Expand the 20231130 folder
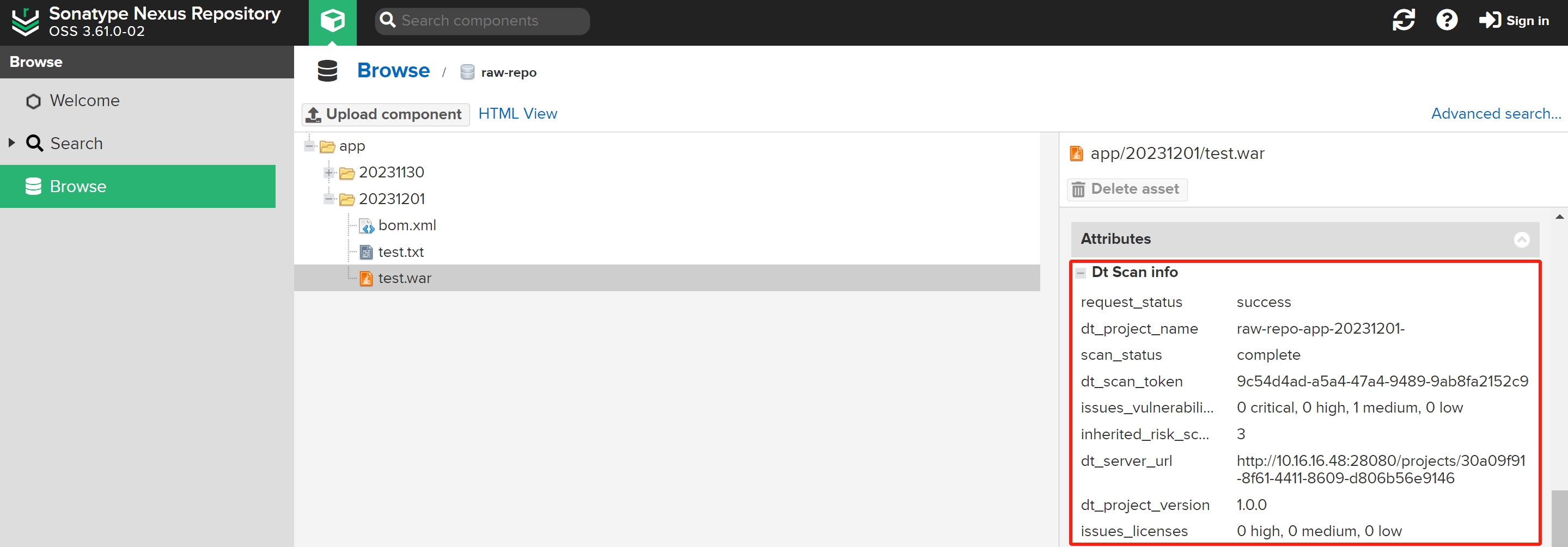The width and height of the screenshot is (1568, 547). 329,173
